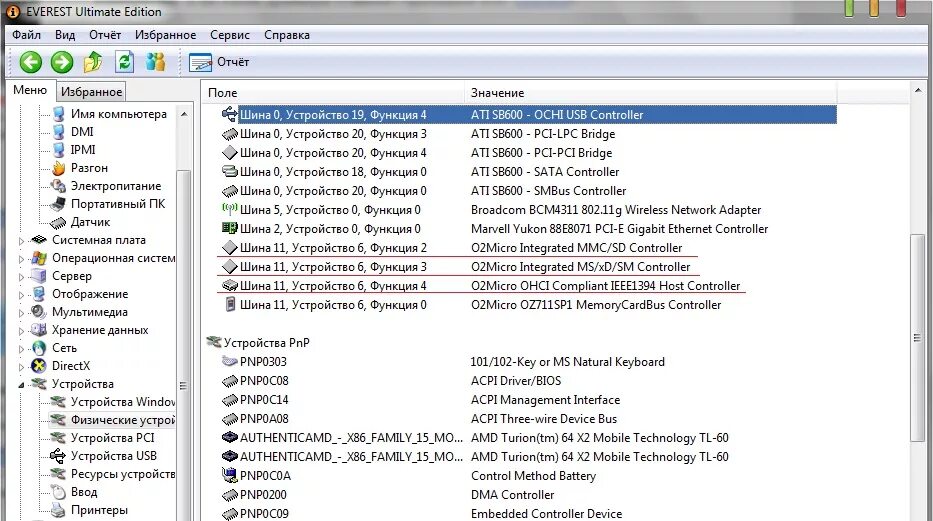Click keyboard icon of PNP0303 row
This screenshot has height=521, width=933.
(x=230, y=361)
